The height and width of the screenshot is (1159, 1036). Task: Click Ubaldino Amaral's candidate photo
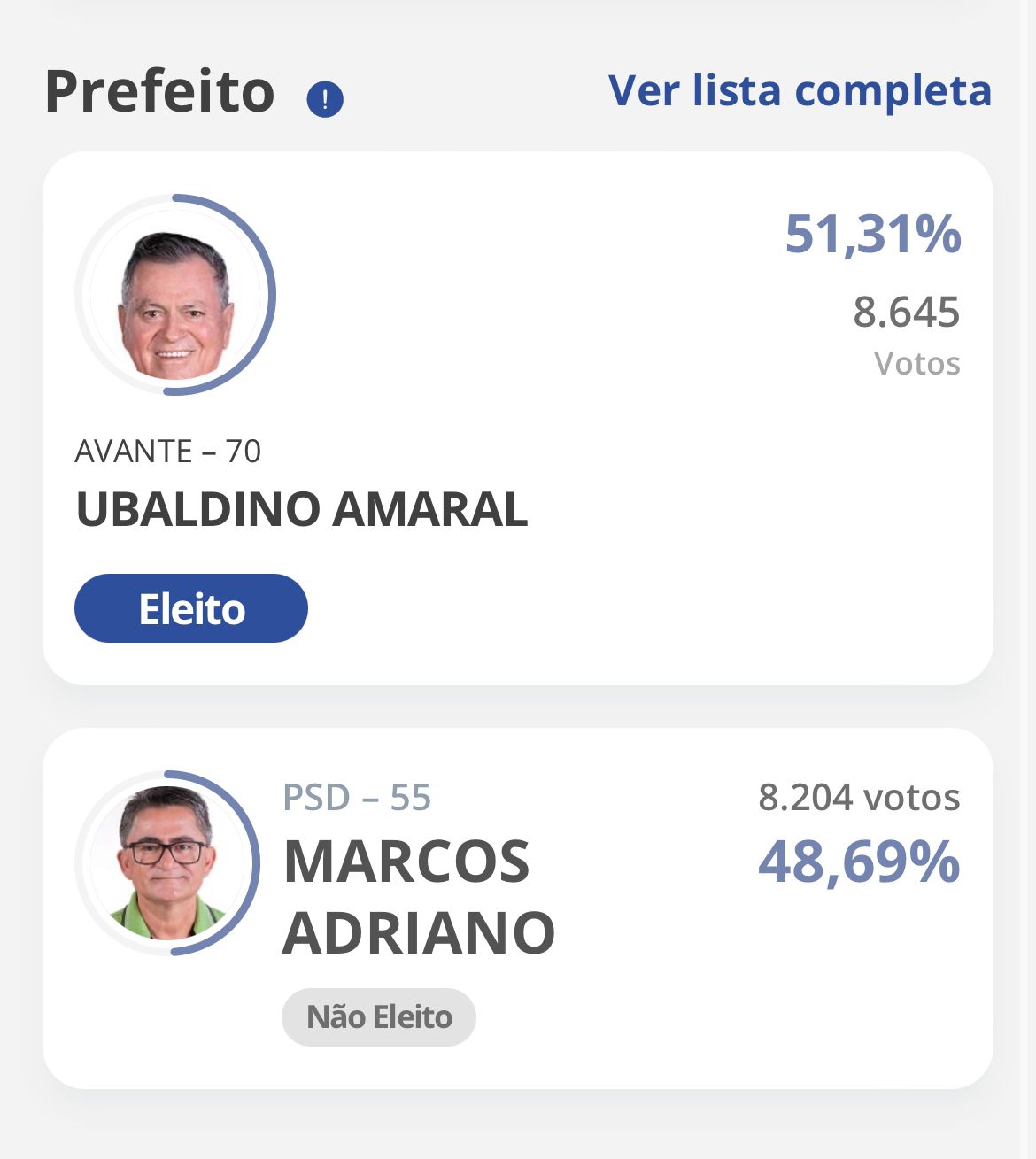[175, 305]
